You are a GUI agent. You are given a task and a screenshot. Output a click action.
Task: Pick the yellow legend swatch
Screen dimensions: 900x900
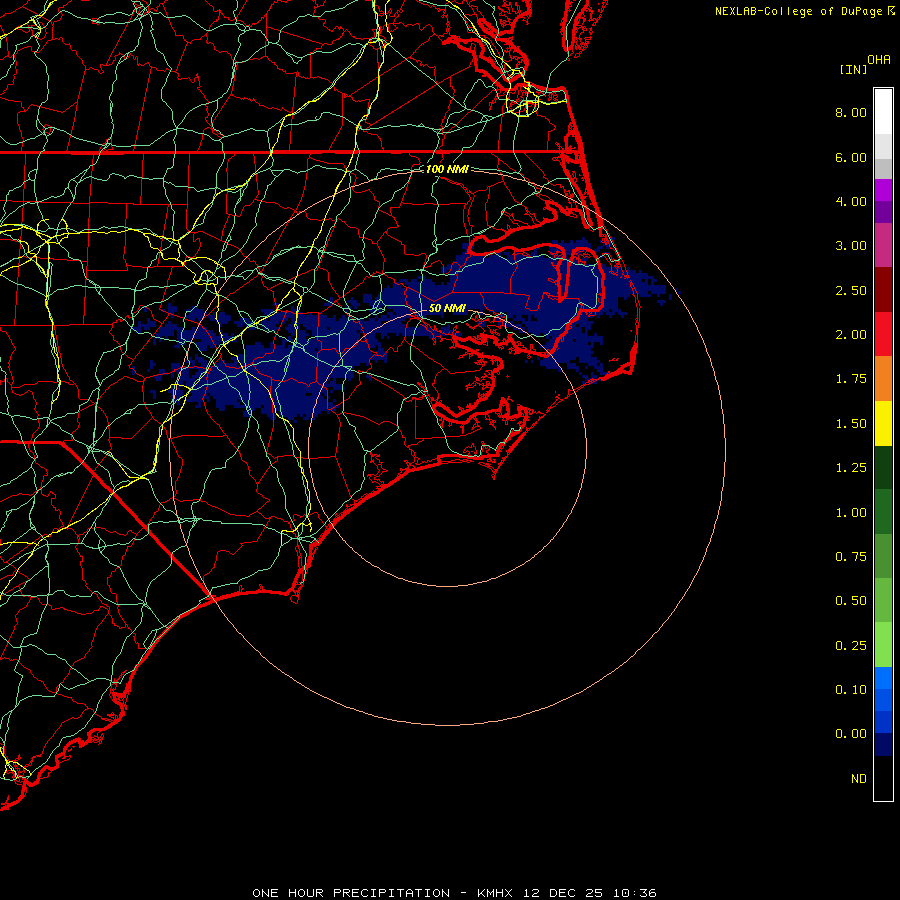coord(883,424)
